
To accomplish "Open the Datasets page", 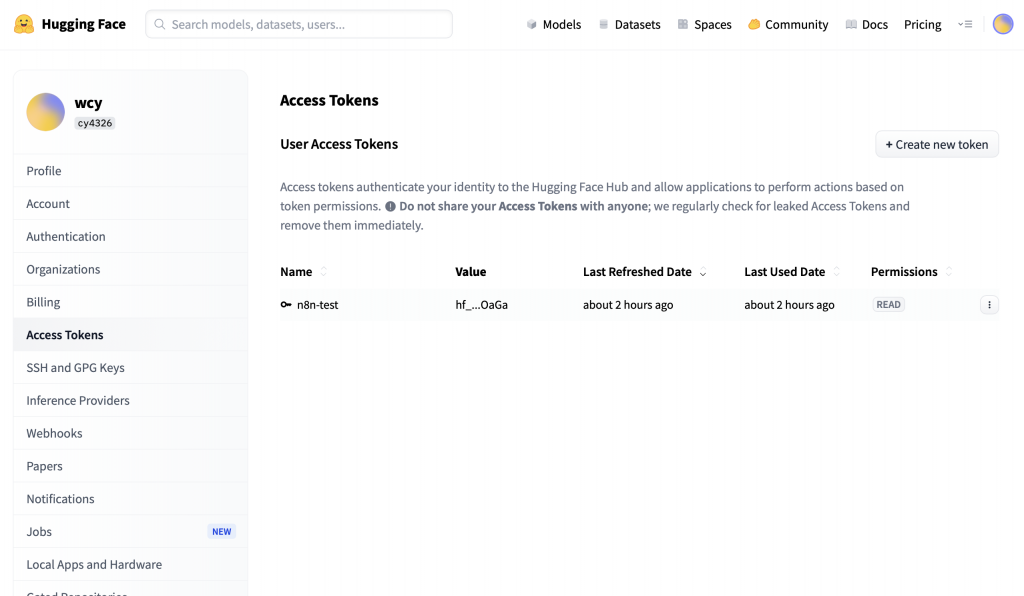I will 629,24.
